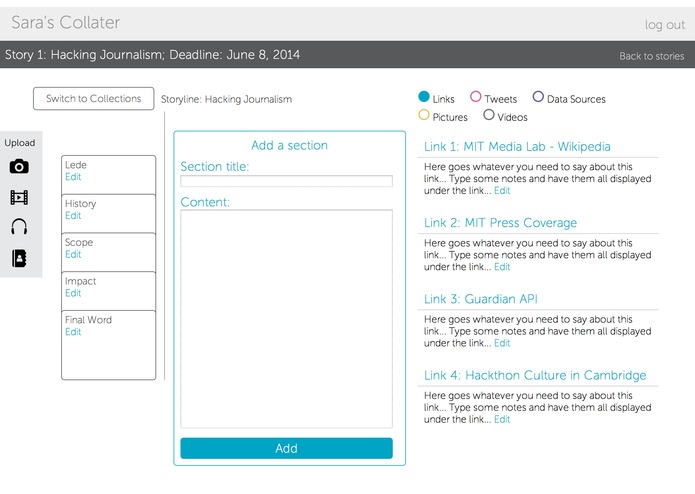Edit the History section
Image resolution: width=695 pixels, height=494 pixels.
(x=73, y=215)
